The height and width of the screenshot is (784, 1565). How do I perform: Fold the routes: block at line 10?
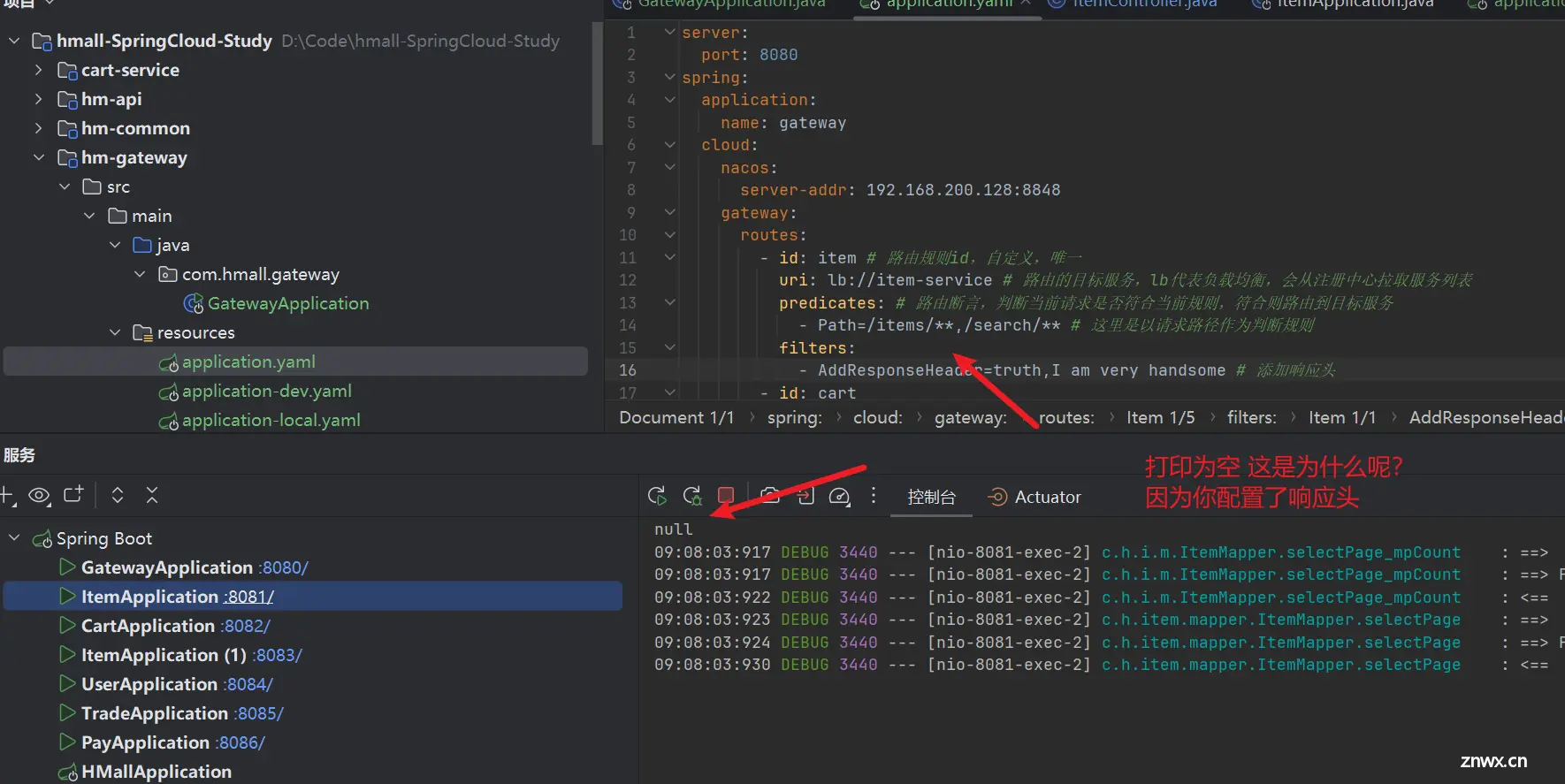(x=669, y=234)
